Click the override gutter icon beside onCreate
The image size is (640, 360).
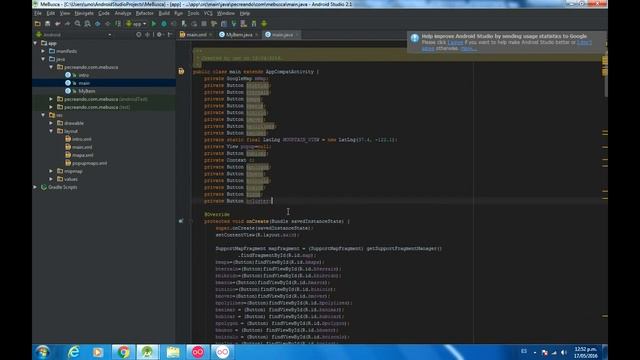(x=181, y=221)
